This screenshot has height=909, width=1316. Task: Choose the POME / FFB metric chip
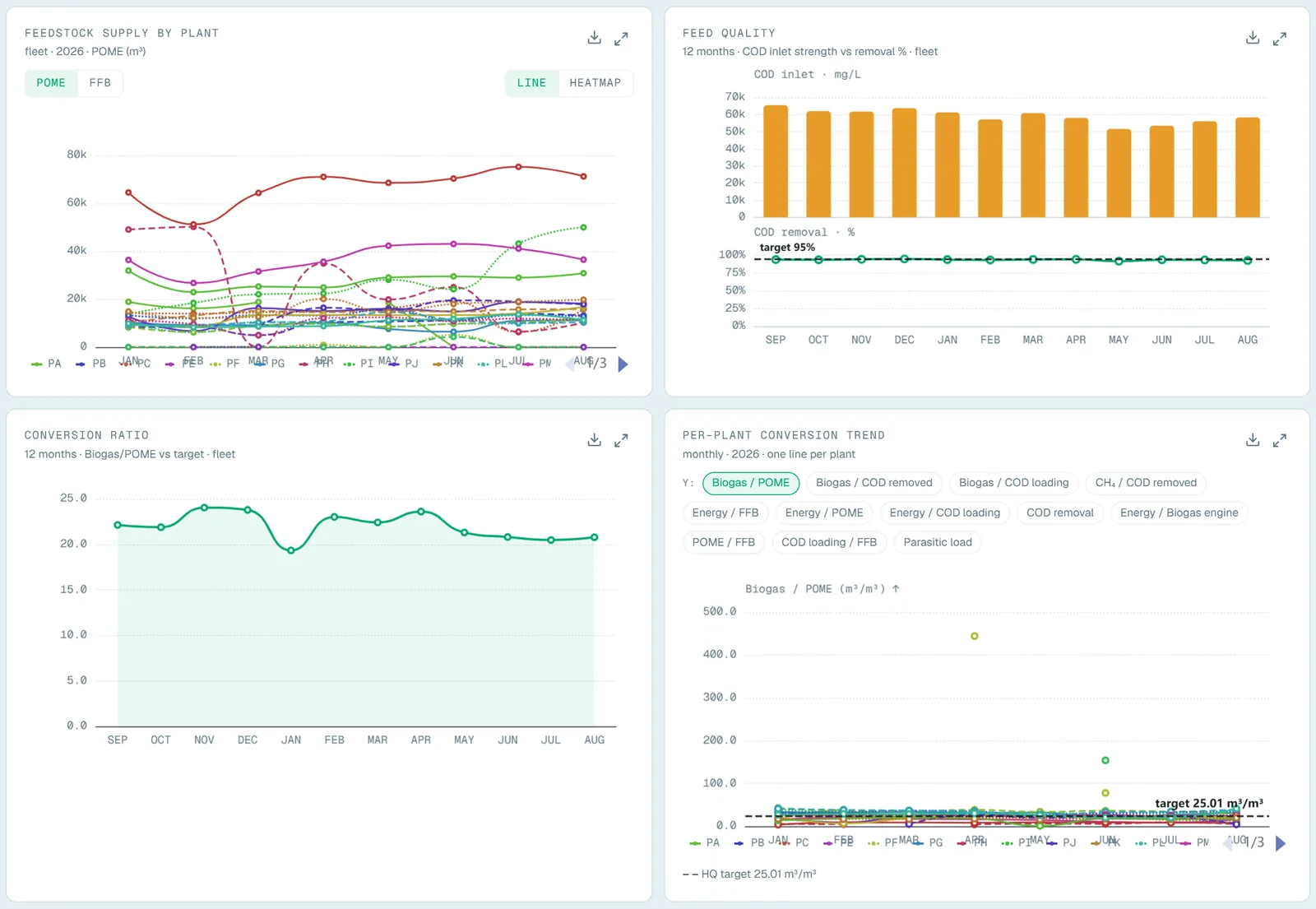point(724,542)
